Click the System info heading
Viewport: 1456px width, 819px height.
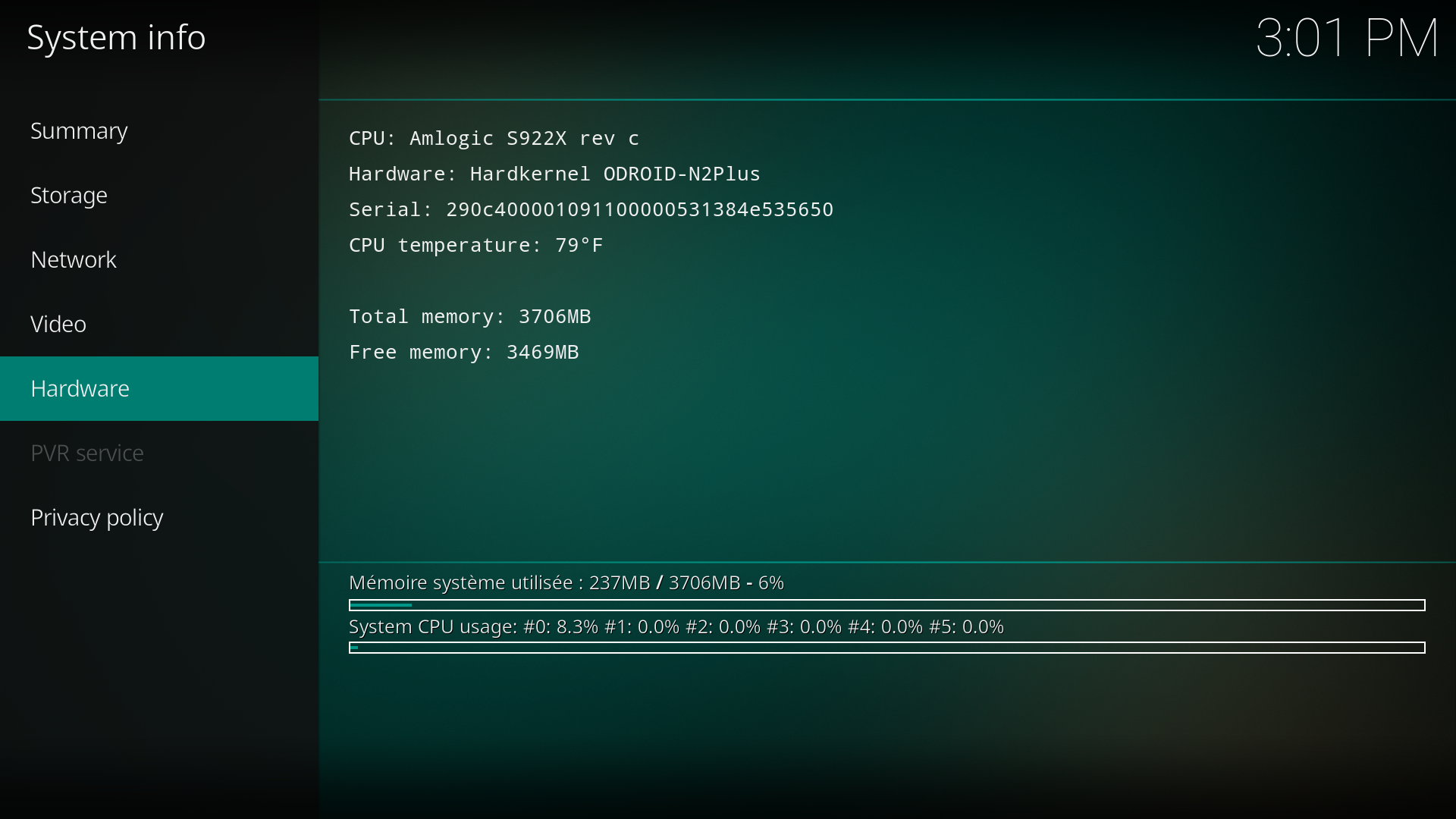click(x=116, y=38)
